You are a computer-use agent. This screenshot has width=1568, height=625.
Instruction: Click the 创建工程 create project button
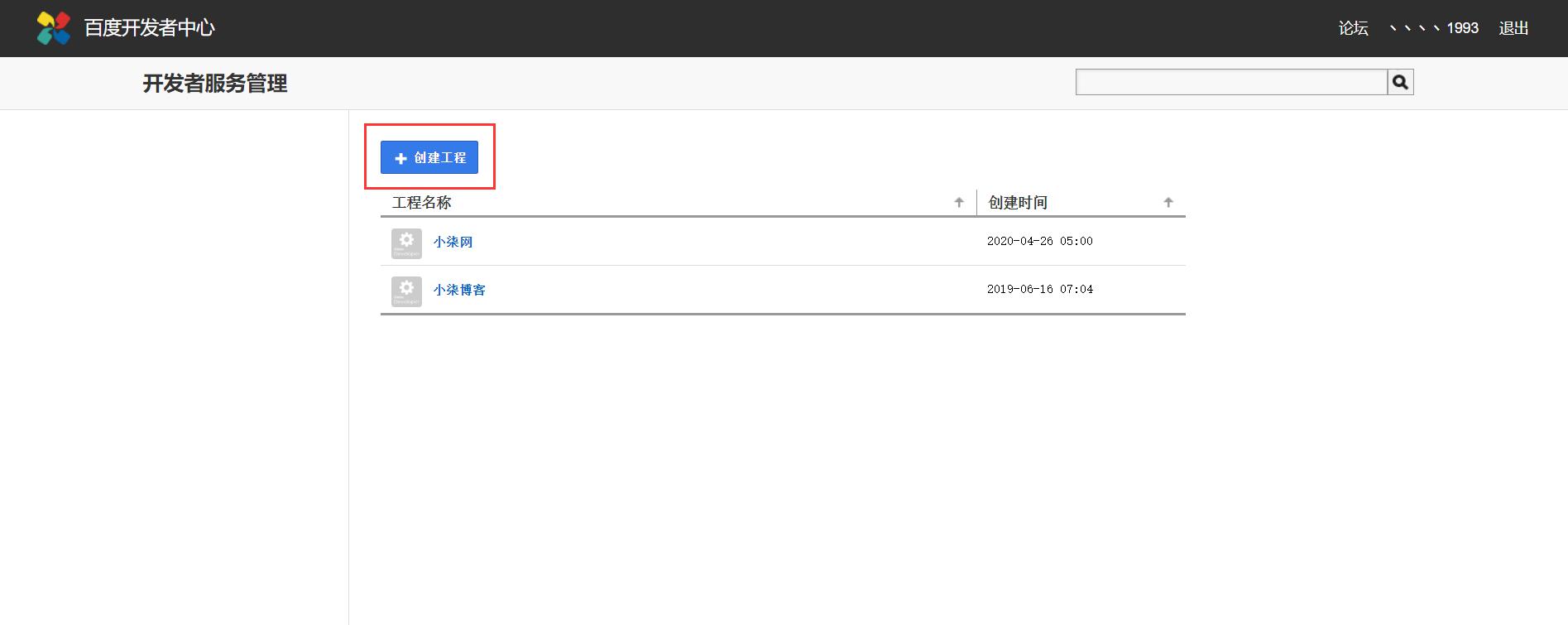tap(429, 157)
